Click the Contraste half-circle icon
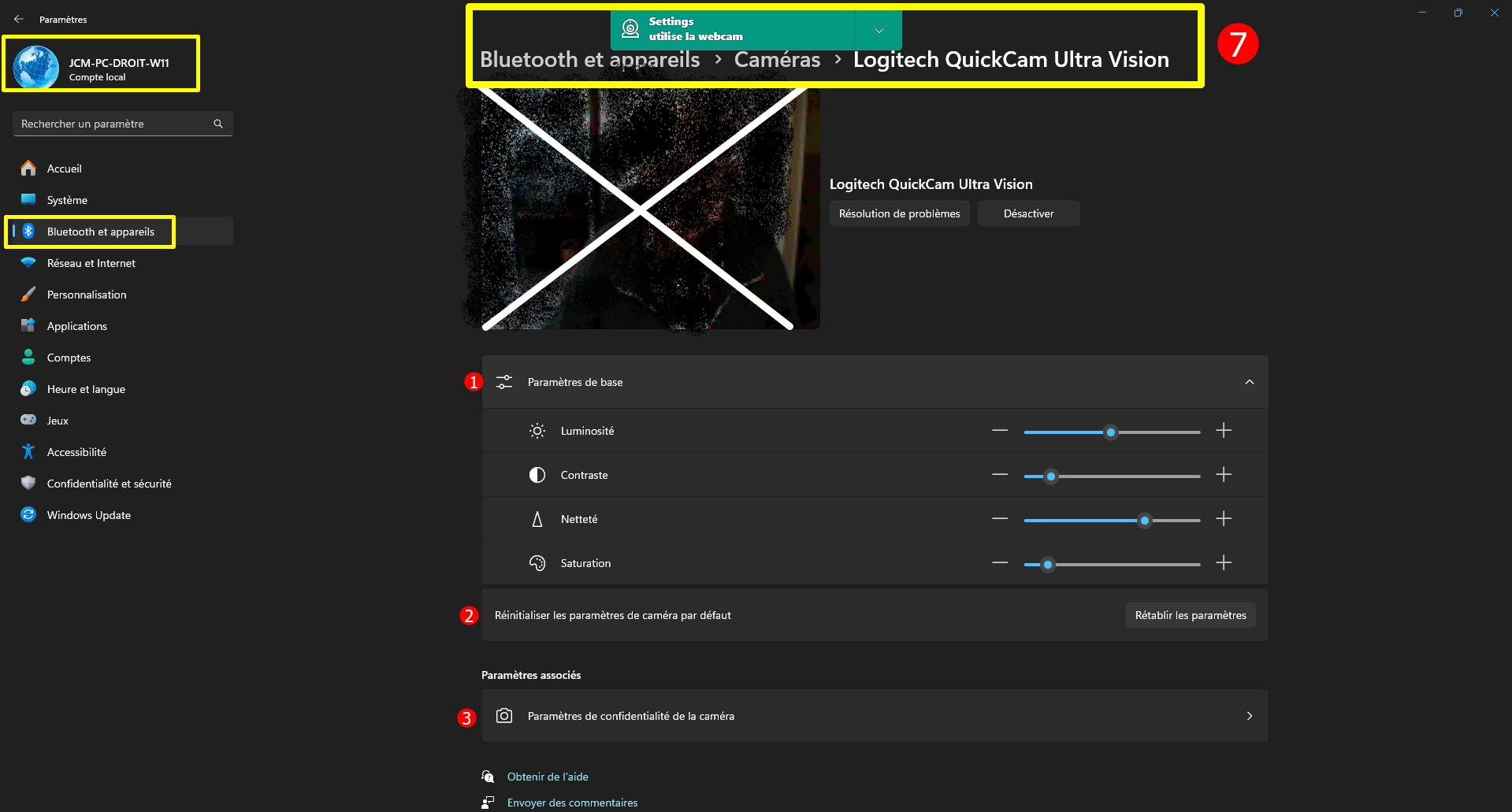Viewport: 1512px width, 812px height. point(537,475)
